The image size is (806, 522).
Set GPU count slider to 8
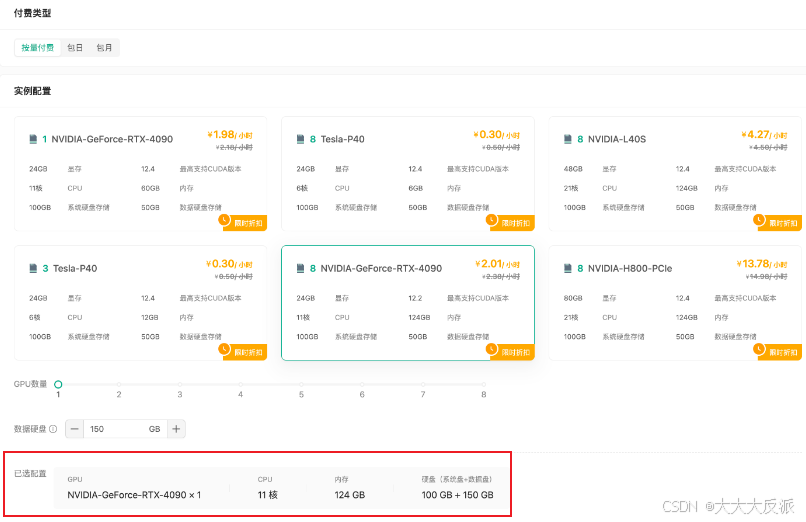pos(484,384)
